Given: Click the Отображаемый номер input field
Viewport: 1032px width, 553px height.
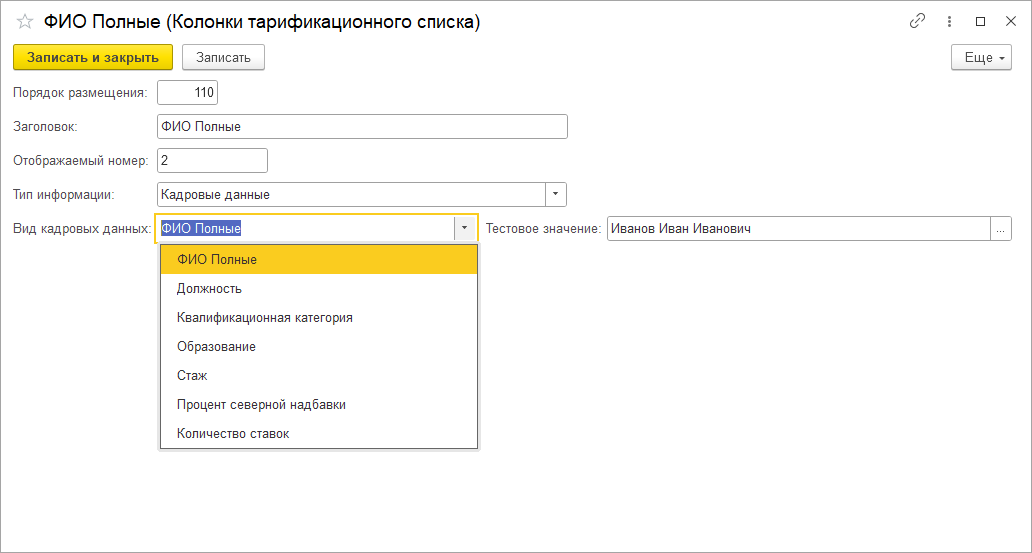Looking at the screenshot, I should pos(212,160).
